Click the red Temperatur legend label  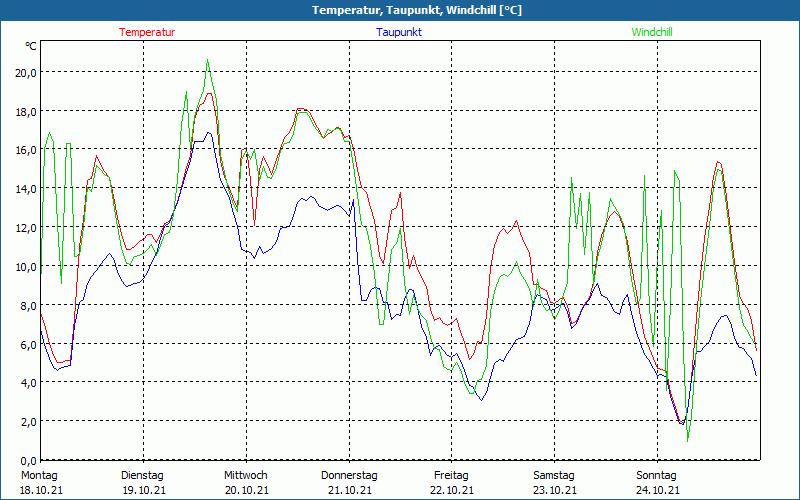[147, 32]
